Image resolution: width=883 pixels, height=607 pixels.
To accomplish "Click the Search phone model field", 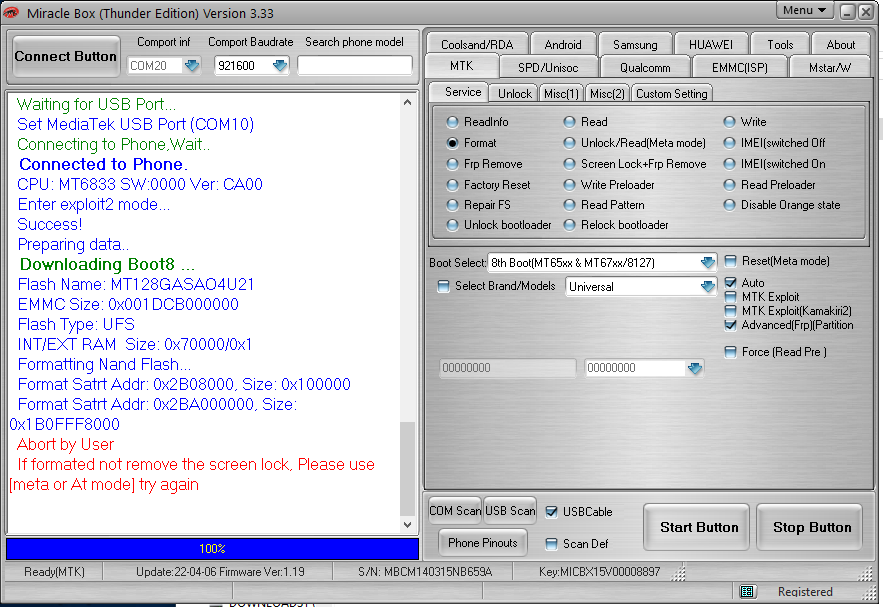I will pyautogui.click(x=355, y=65).
